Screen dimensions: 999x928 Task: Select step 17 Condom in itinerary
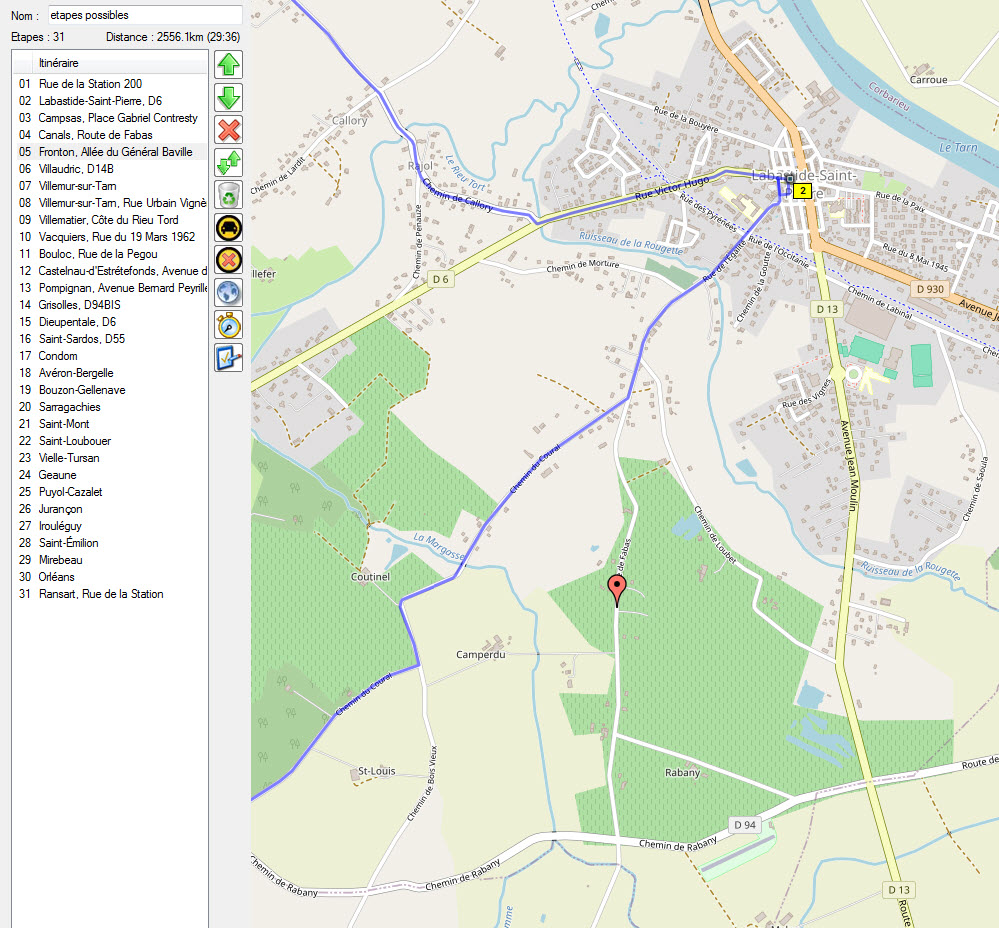pyautogui.click(x=58, y=356)
